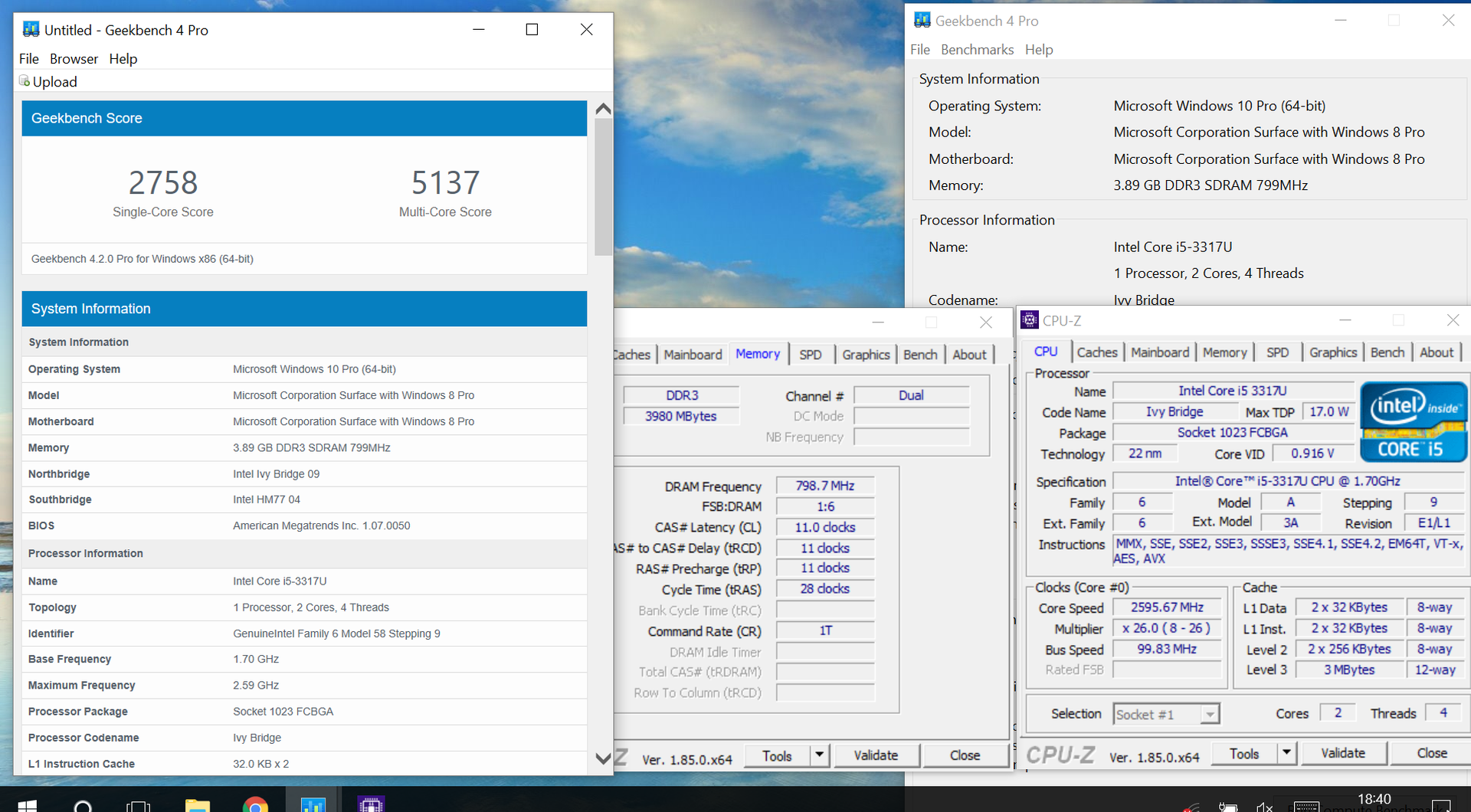Expand the Socket #1 selection dropdown
This screenshot has width=1471, height=812.
(1209, 714)
